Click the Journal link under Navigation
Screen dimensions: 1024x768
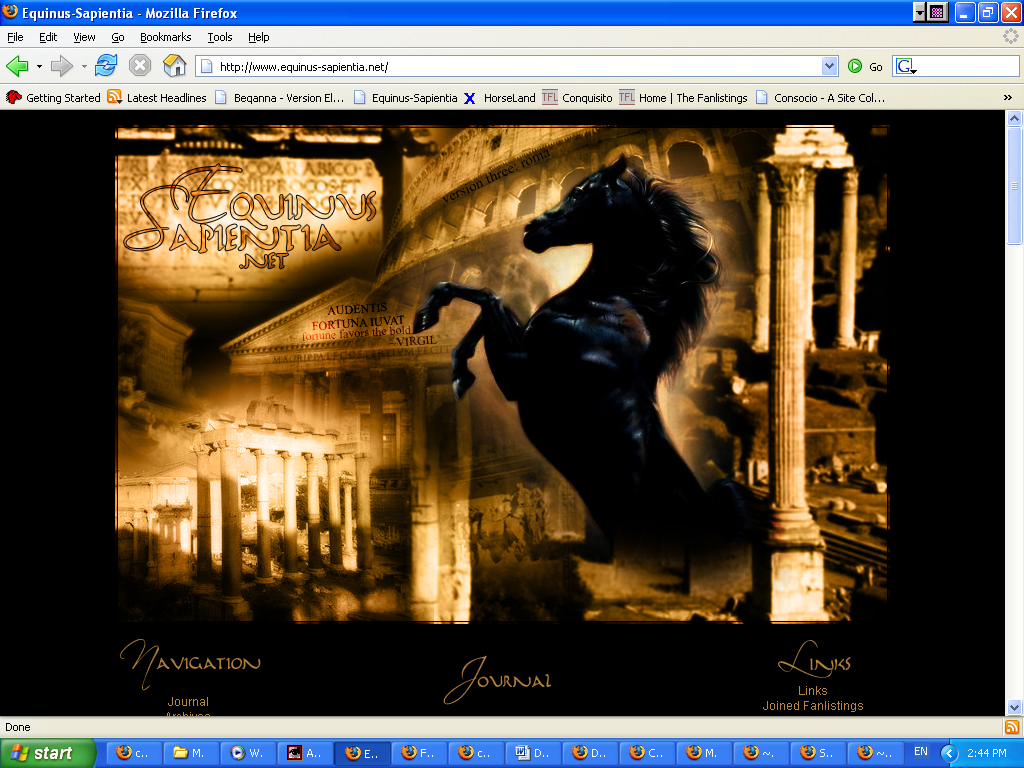tap(188, 702)
